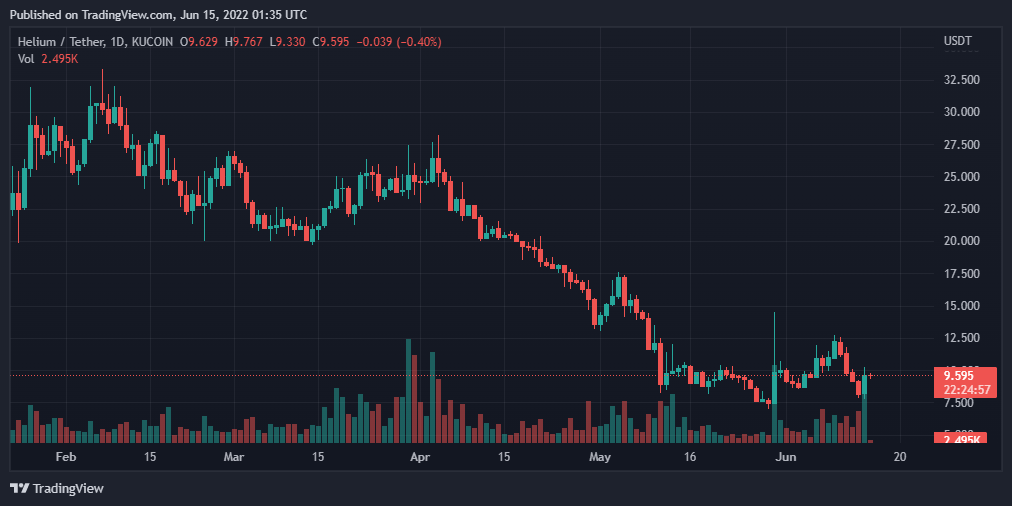
Task: Click the Feb date axis label
Action: [66, 457]
